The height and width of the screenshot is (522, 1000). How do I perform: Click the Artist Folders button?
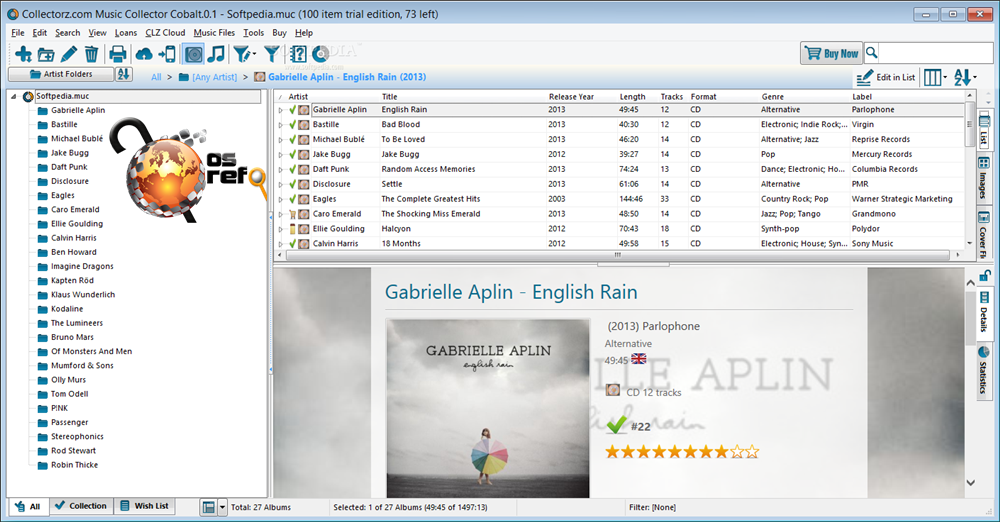(61, 74)
